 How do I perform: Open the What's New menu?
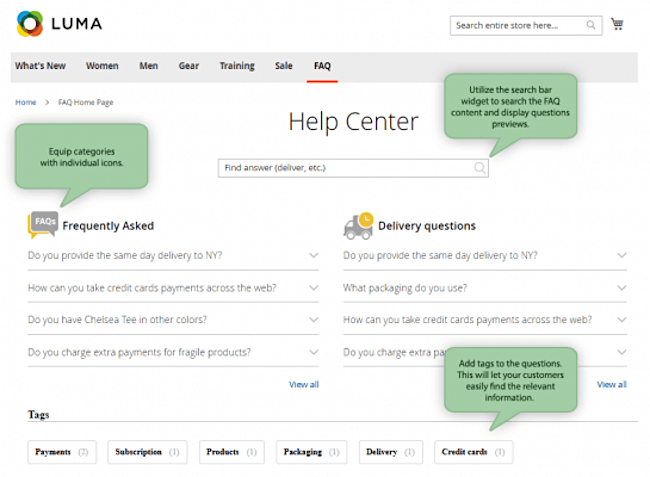click(x=40, y=66)
